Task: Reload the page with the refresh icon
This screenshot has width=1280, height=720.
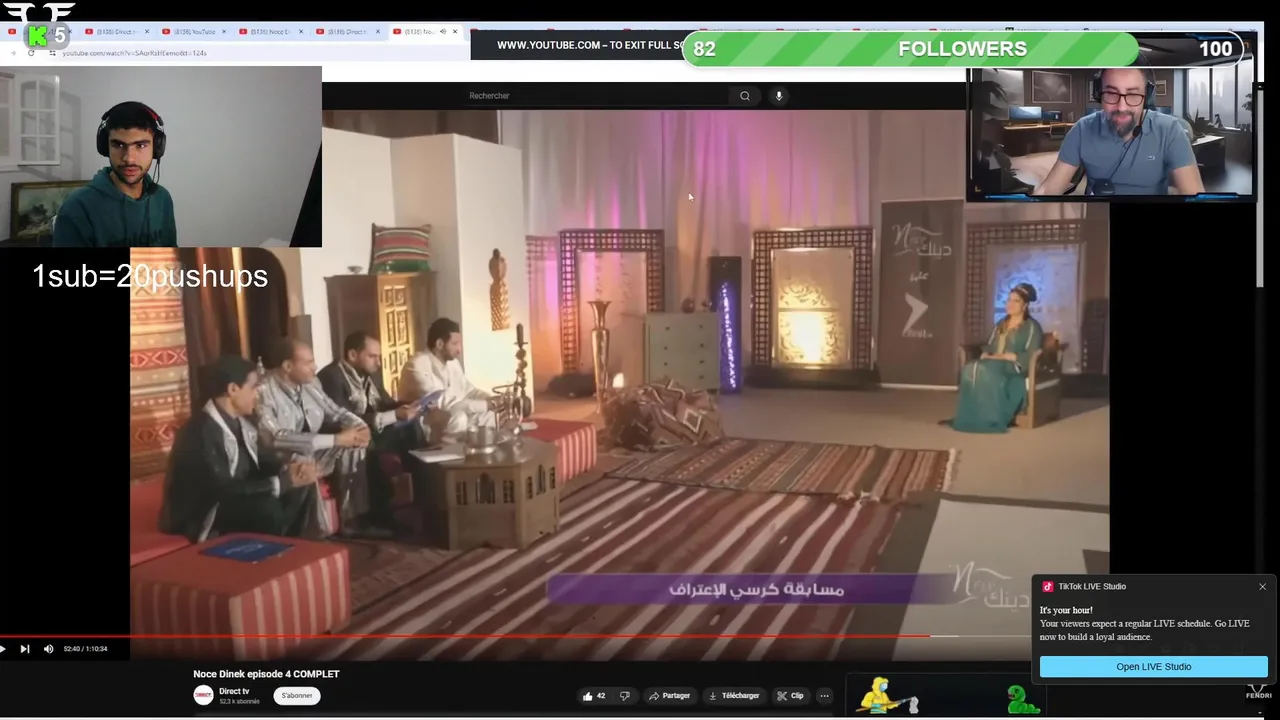Action: click(x=31, y=52)
